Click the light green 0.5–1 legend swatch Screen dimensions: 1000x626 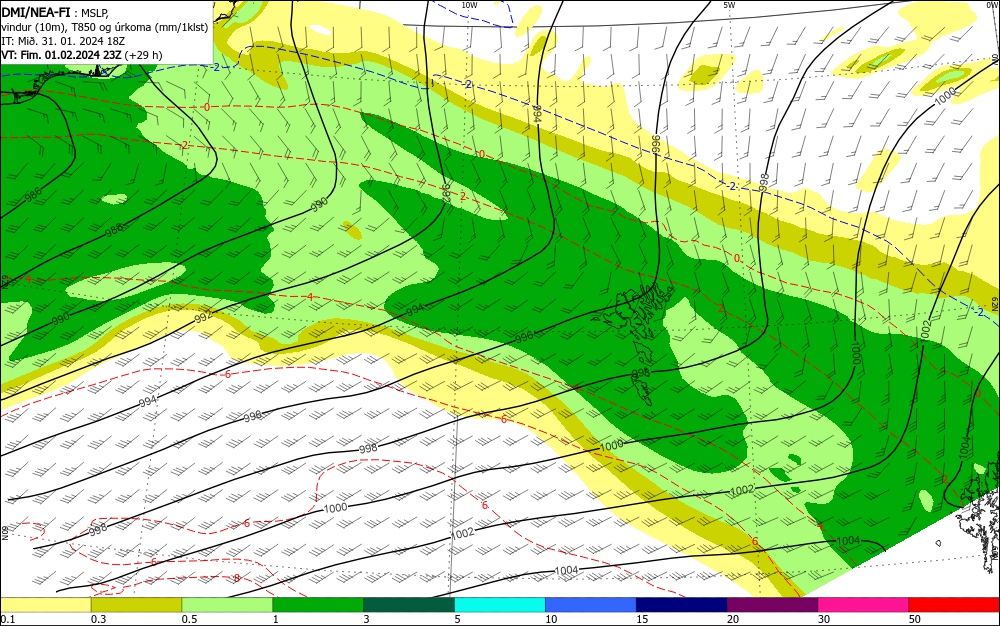(227, 604)
